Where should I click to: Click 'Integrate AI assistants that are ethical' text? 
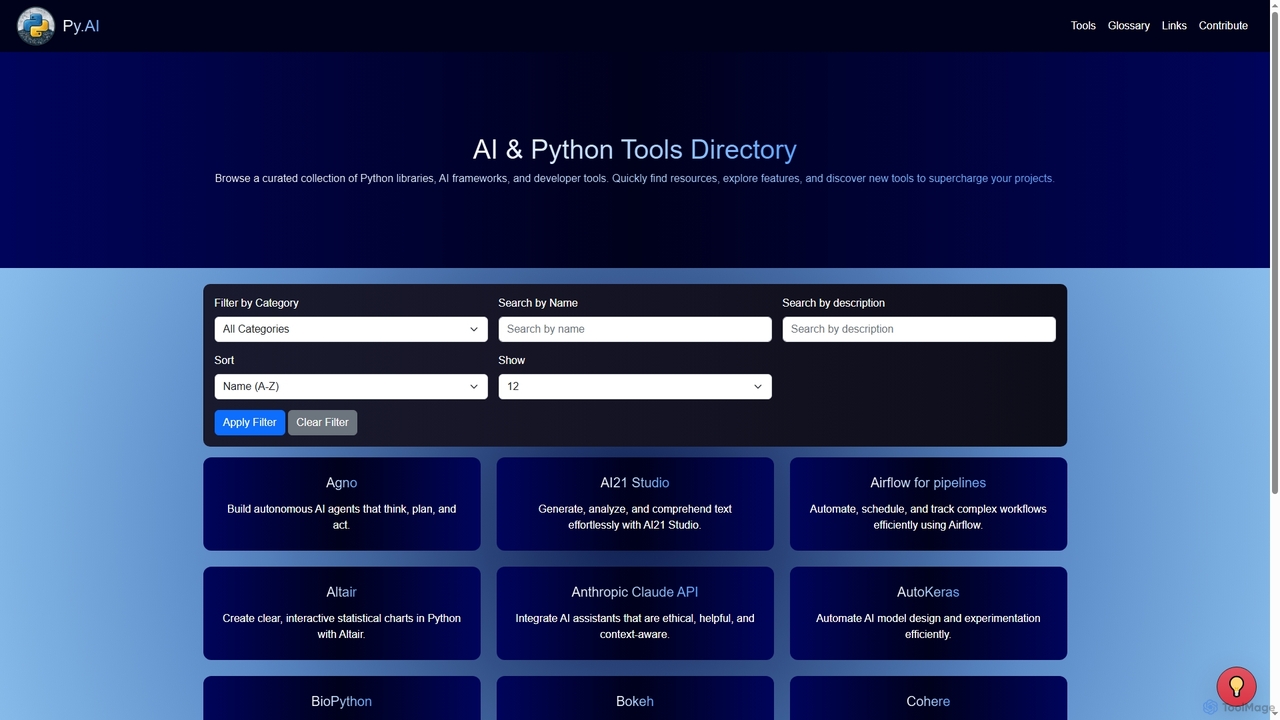point(635,626)
